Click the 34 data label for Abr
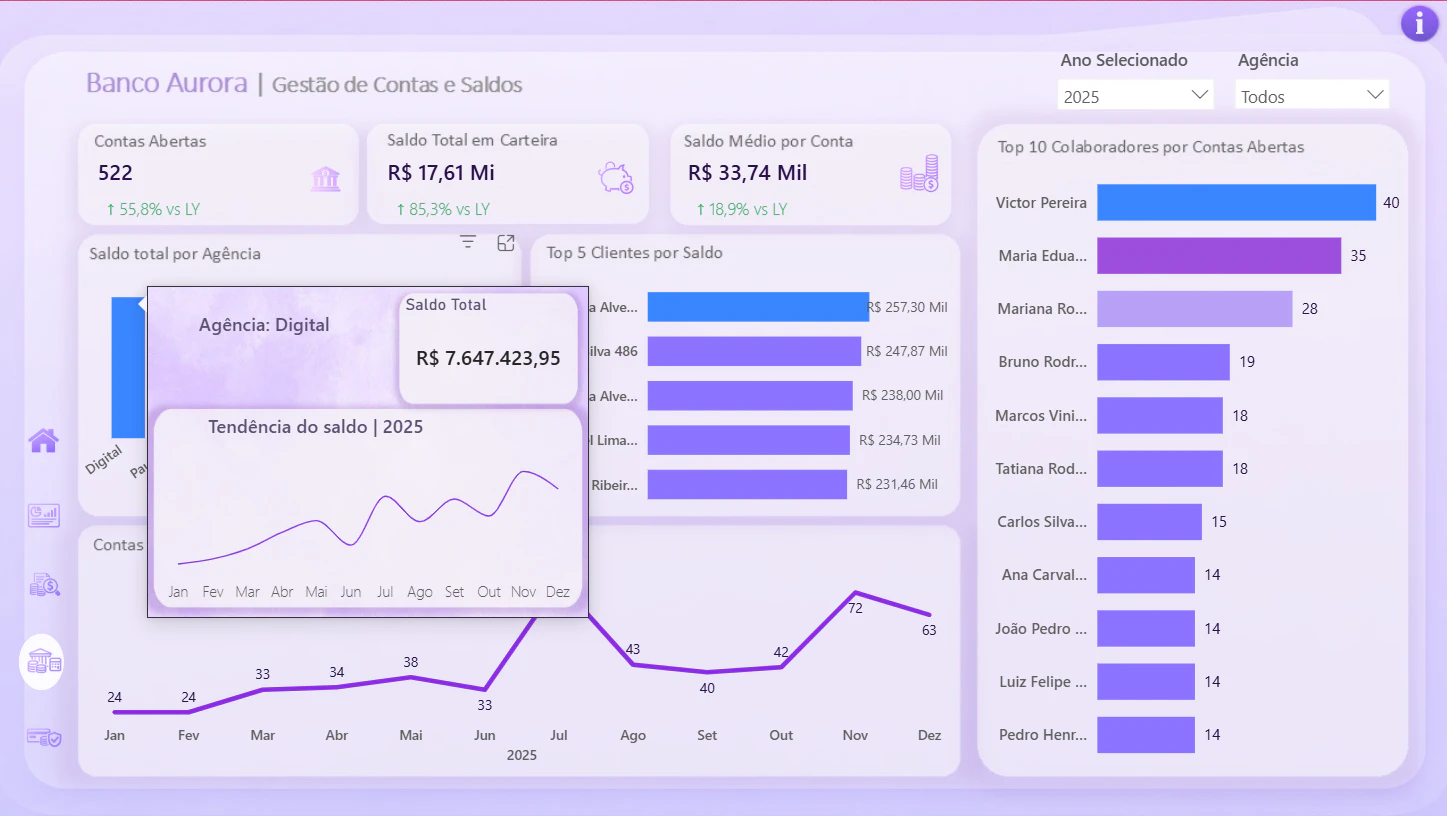 tap(337, 672)
